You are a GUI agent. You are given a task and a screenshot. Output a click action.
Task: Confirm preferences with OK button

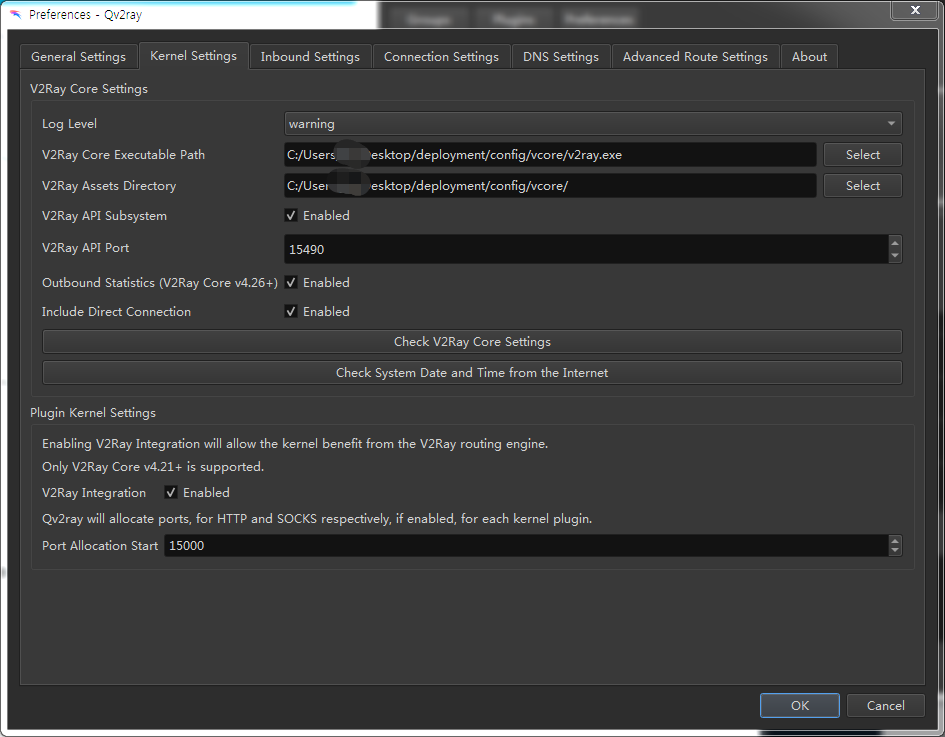pos(800,705)
